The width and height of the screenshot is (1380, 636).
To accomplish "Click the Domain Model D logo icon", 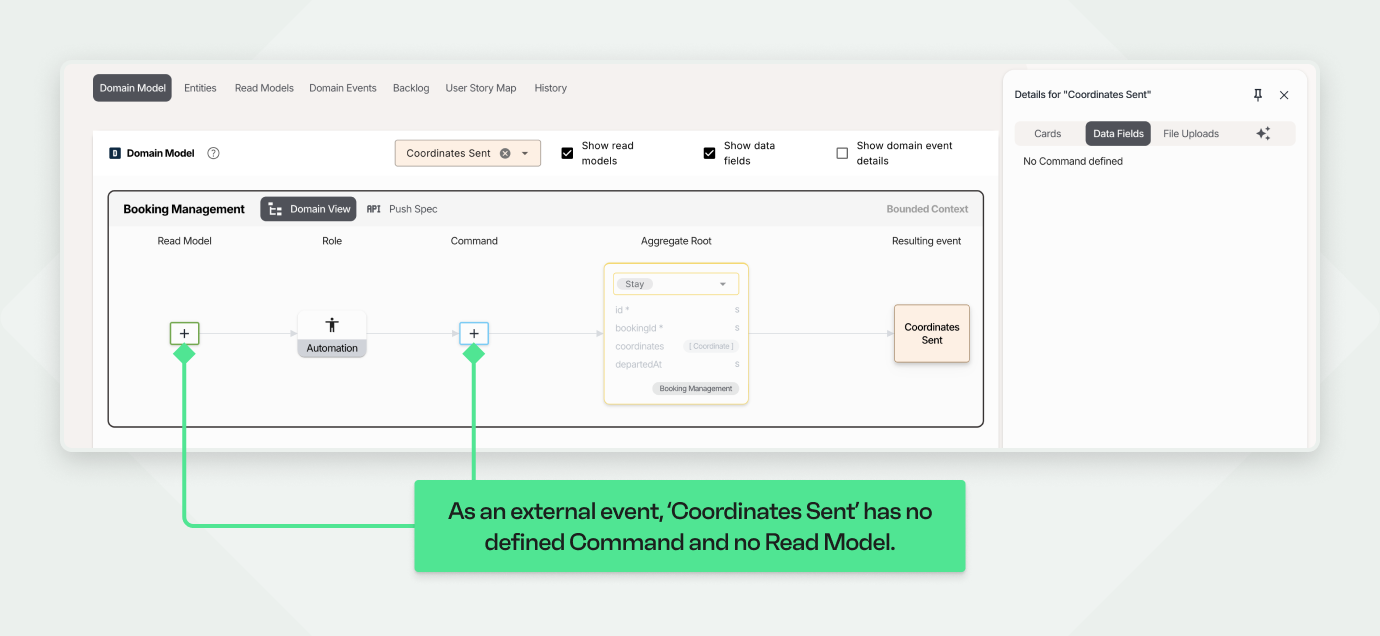I will [115, 153].
